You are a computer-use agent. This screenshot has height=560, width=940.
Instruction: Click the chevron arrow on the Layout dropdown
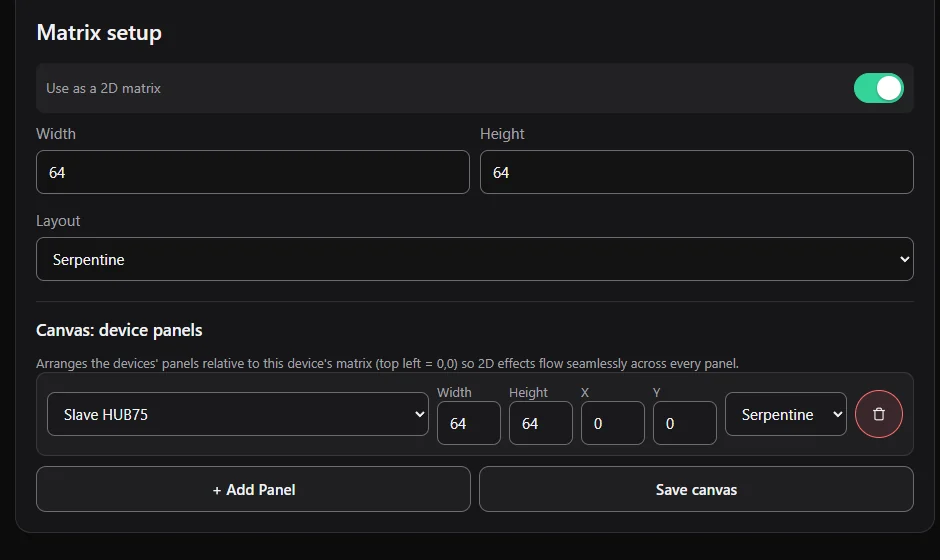[905, 259]
